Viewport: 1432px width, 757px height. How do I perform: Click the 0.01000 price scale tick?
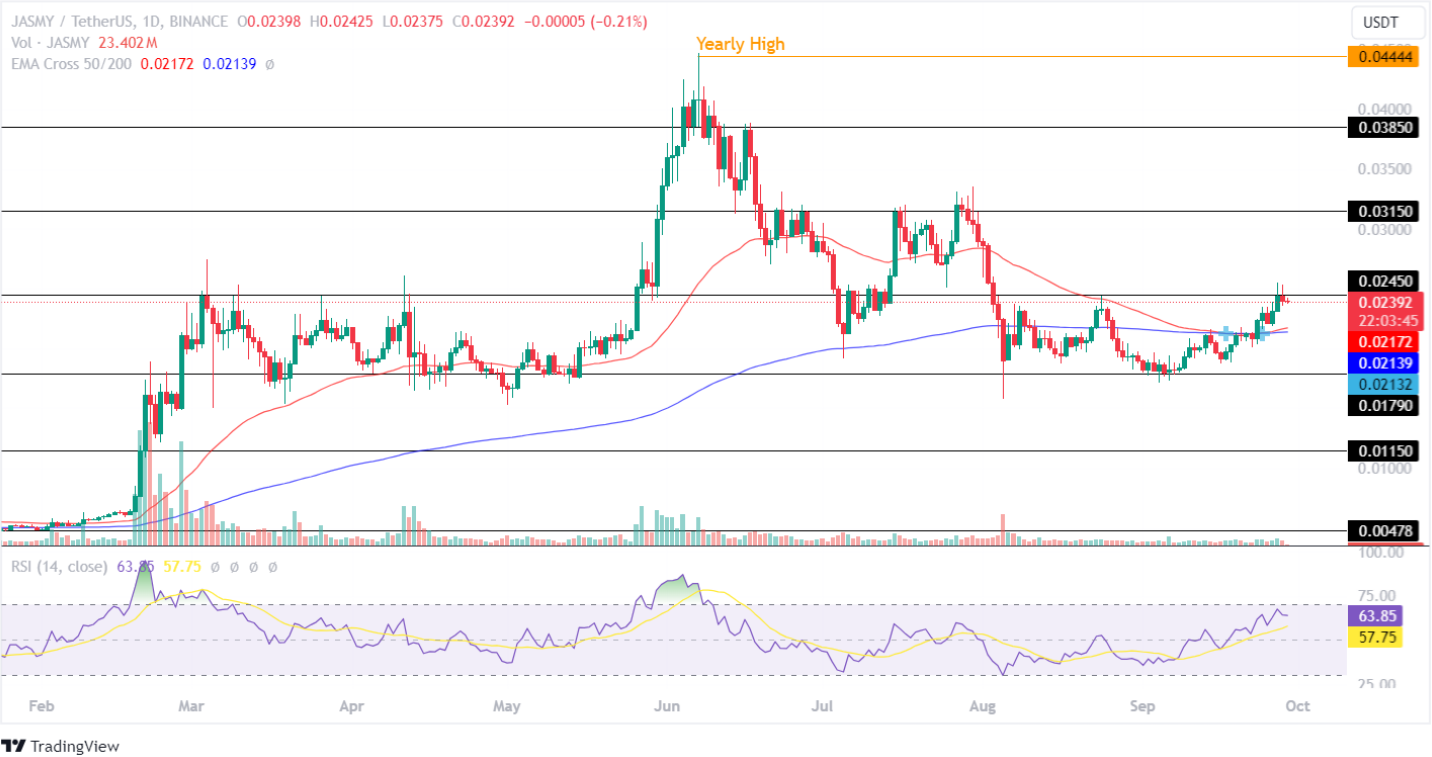point(1384,467)
